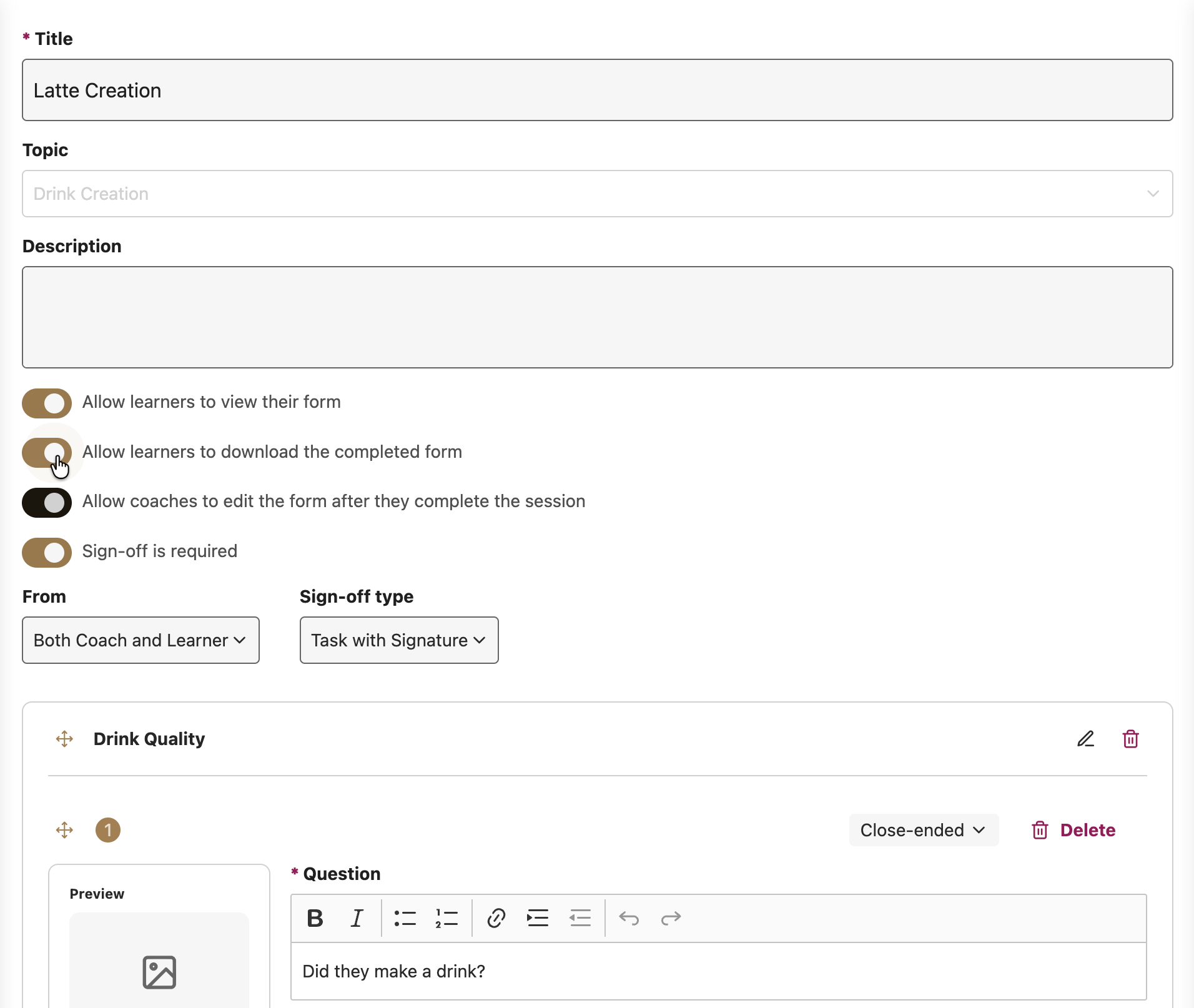Edit the Drink Quality section with pencil icon
This screenshot has width=1194, height=1008.
pos(1085,739)
